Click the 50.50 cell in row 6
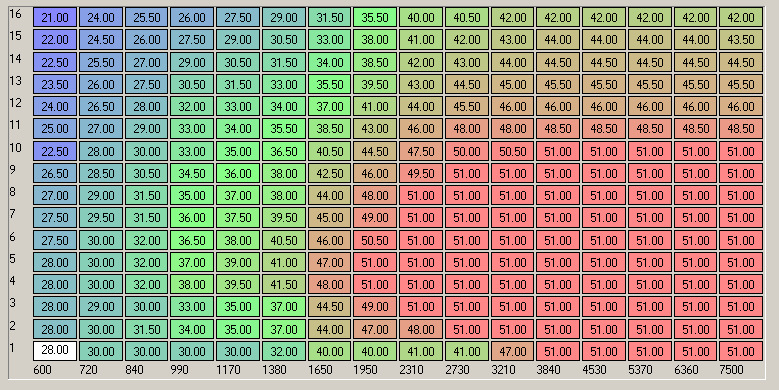Screen dimensions: 779x390 [x=375, y=240]
